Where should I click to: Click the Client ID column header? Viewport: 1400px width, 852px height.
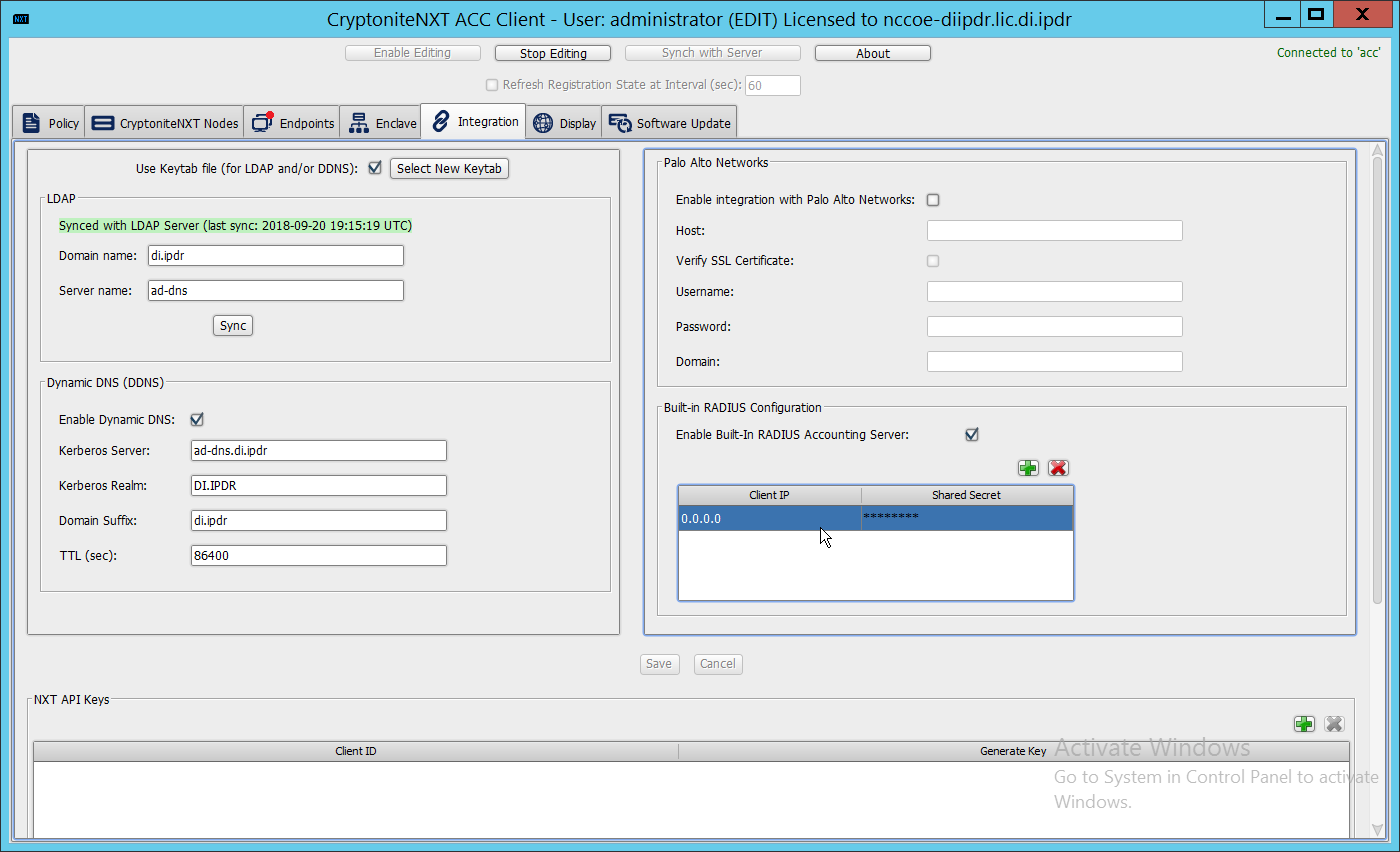point(356,751)
